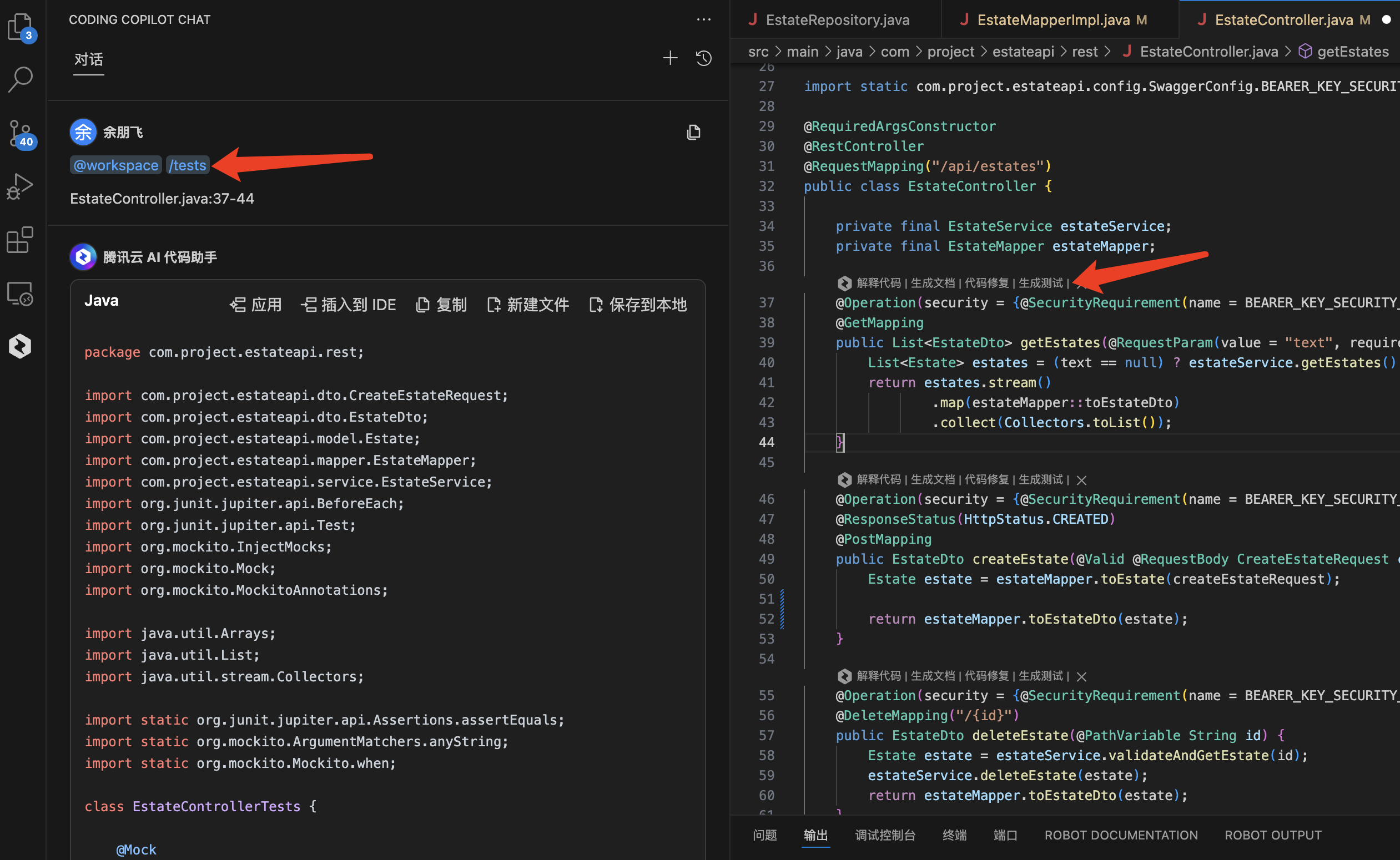Switch to the 输出 panel tab

(x=815, y=834)
